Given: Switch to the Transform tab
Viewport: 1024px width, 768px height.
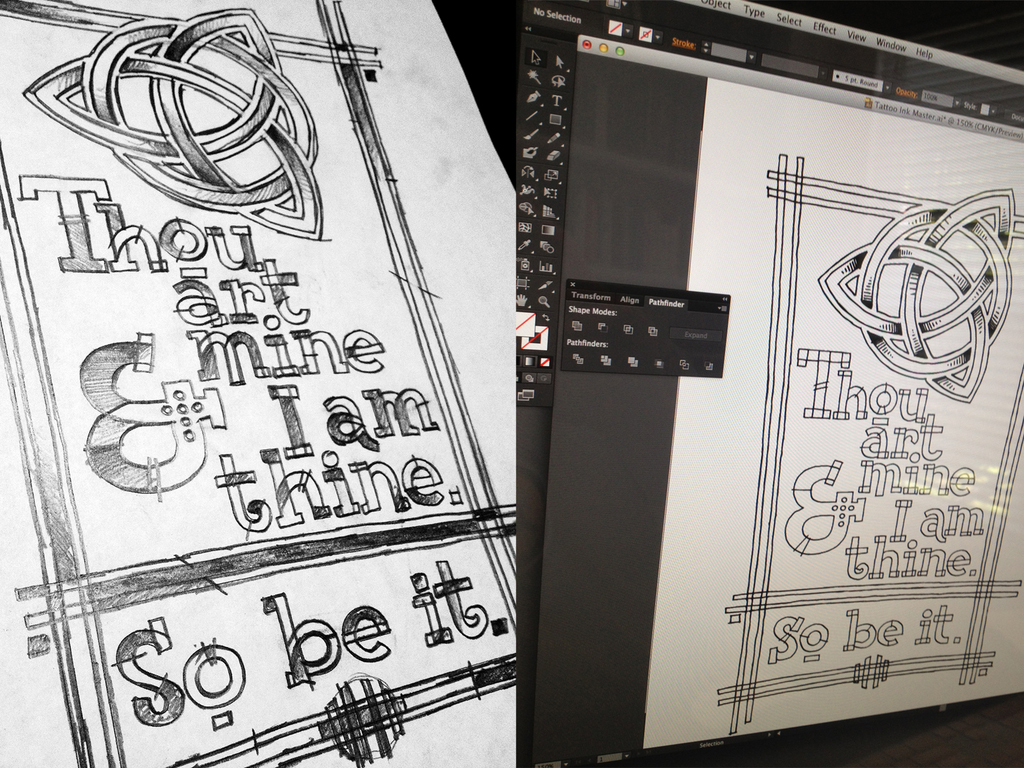Looking at the screenshot, I should click(x=591, y=297).
